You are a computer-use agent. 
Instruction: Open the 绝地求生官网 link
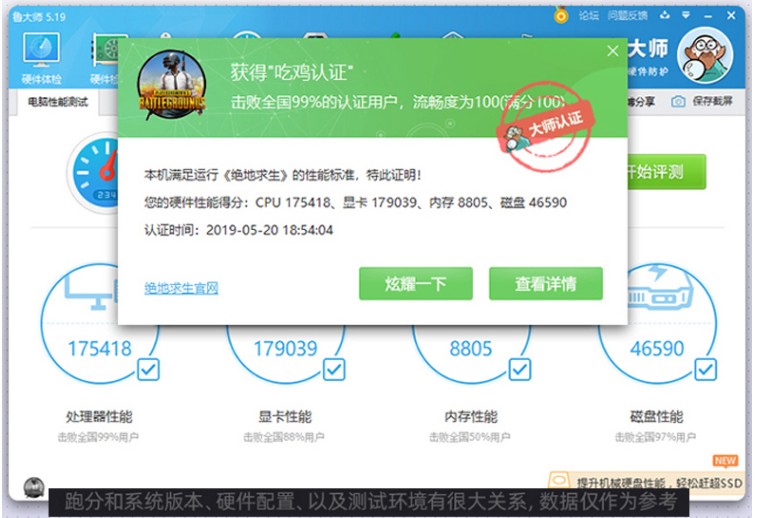tap(181, 288)
